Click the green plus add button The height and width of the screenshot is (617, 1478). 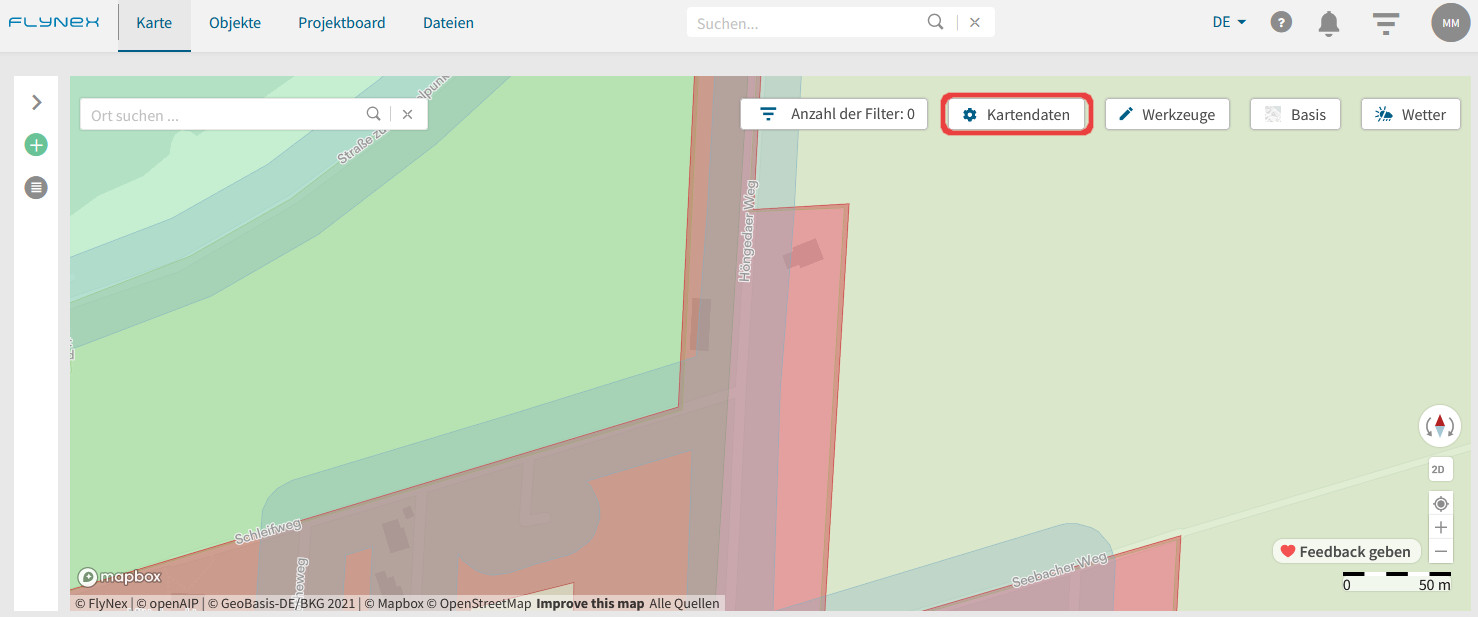(36, 145)
